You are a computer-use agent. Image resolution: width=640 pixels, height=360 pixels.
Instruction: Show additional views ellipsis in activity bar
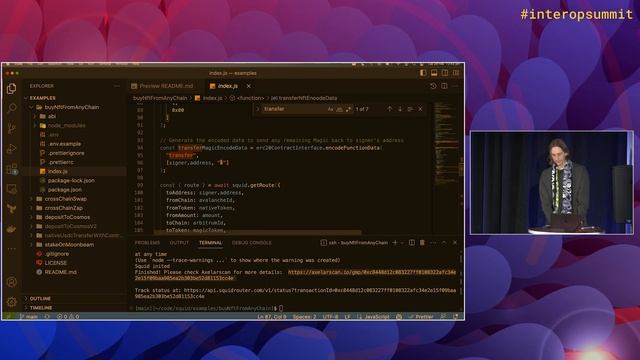[11, 248]
